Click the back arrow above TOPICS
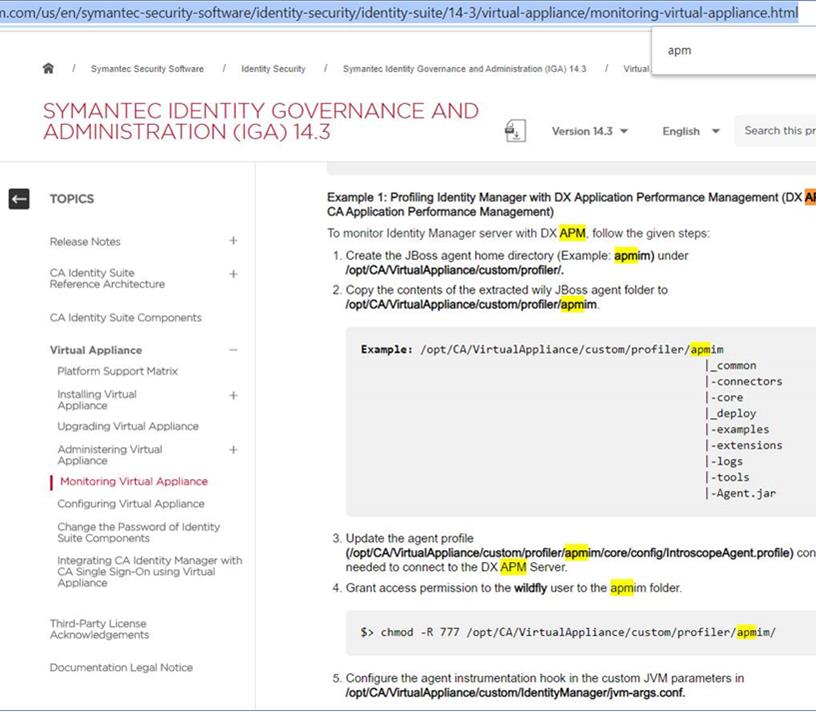The width and height of the screenshot is (816, 712). click(x=18, y=198)
